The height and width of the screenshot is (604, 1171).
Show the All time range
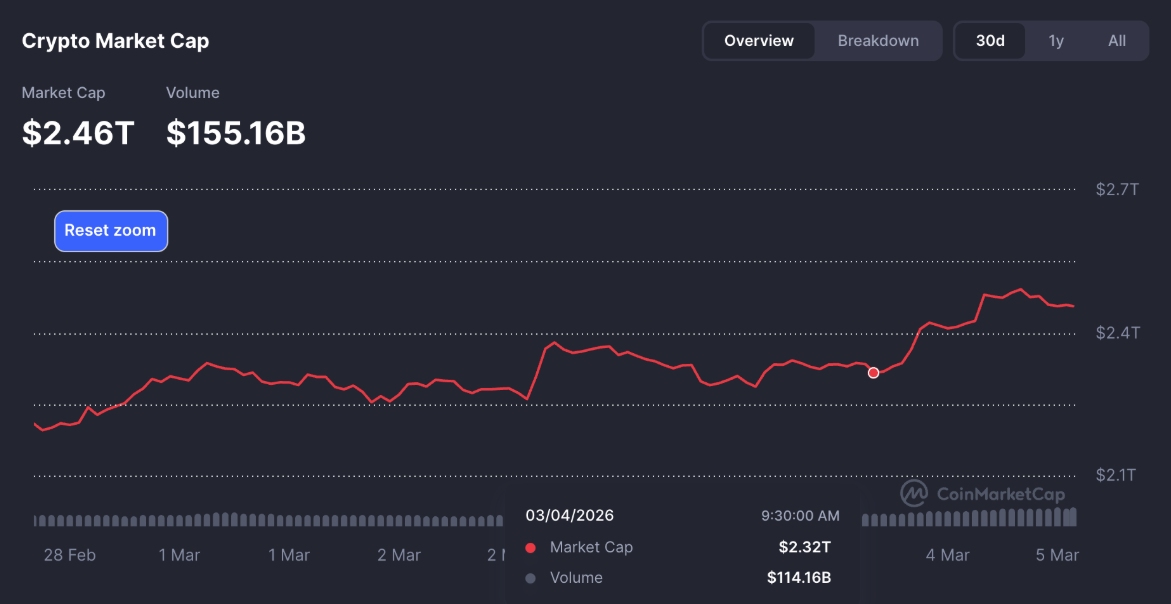point(1117,41)
